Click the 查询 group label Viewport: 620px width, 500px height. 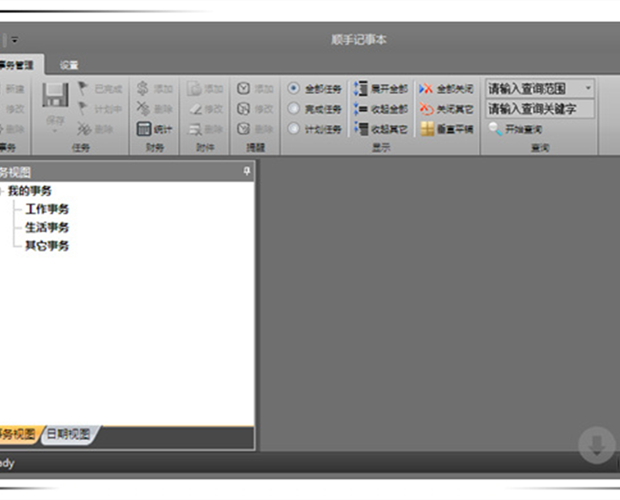540,148
